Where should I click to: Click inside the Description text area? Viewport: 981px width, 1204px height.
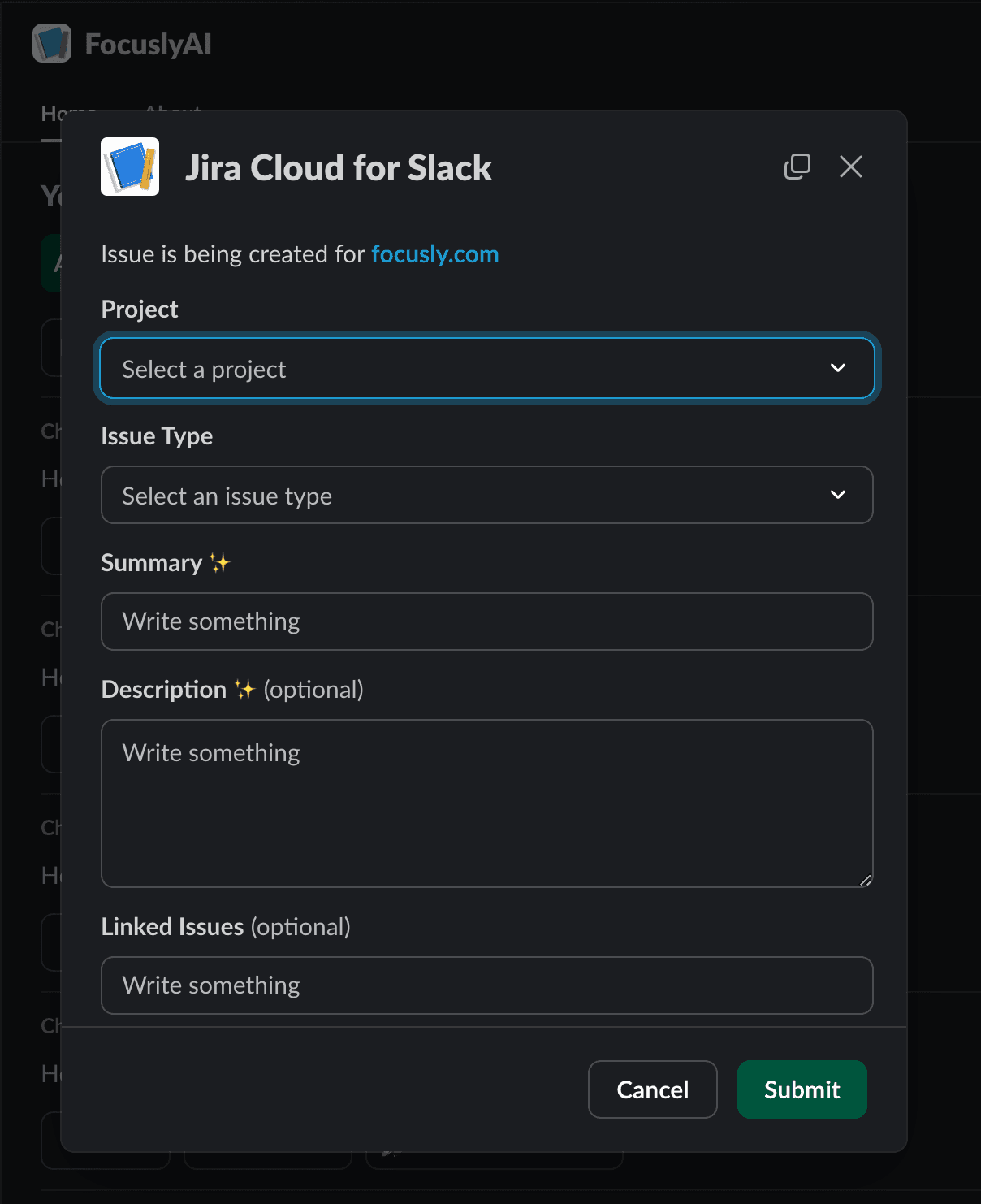coord(487,803)
